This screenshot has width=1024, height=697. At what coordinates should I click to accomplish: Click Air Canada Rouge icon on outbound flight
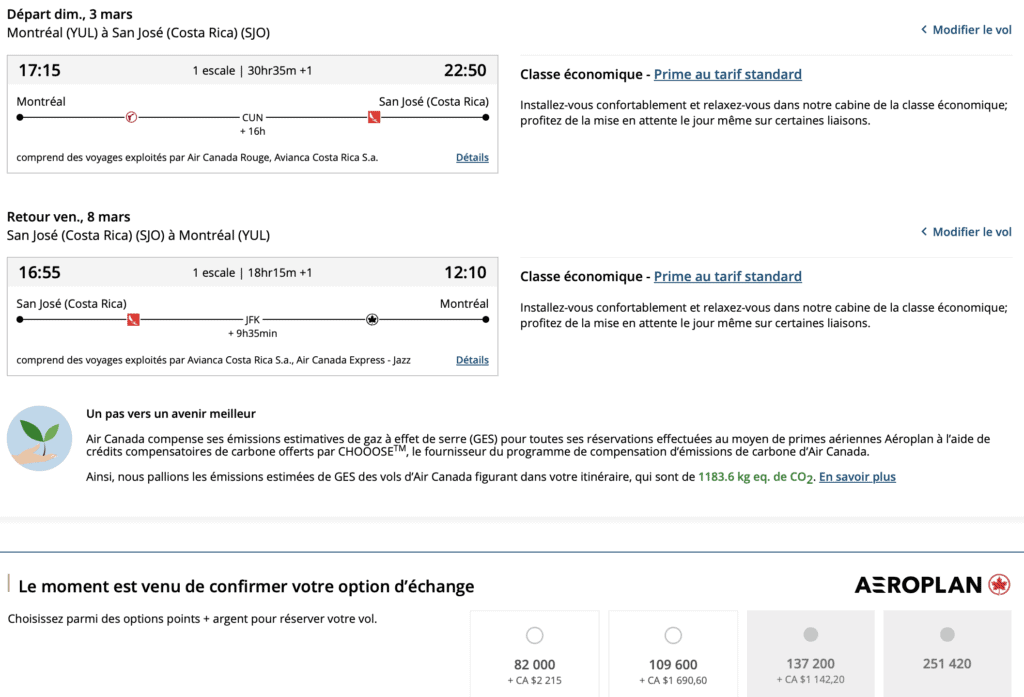click(x=131, y=117)
